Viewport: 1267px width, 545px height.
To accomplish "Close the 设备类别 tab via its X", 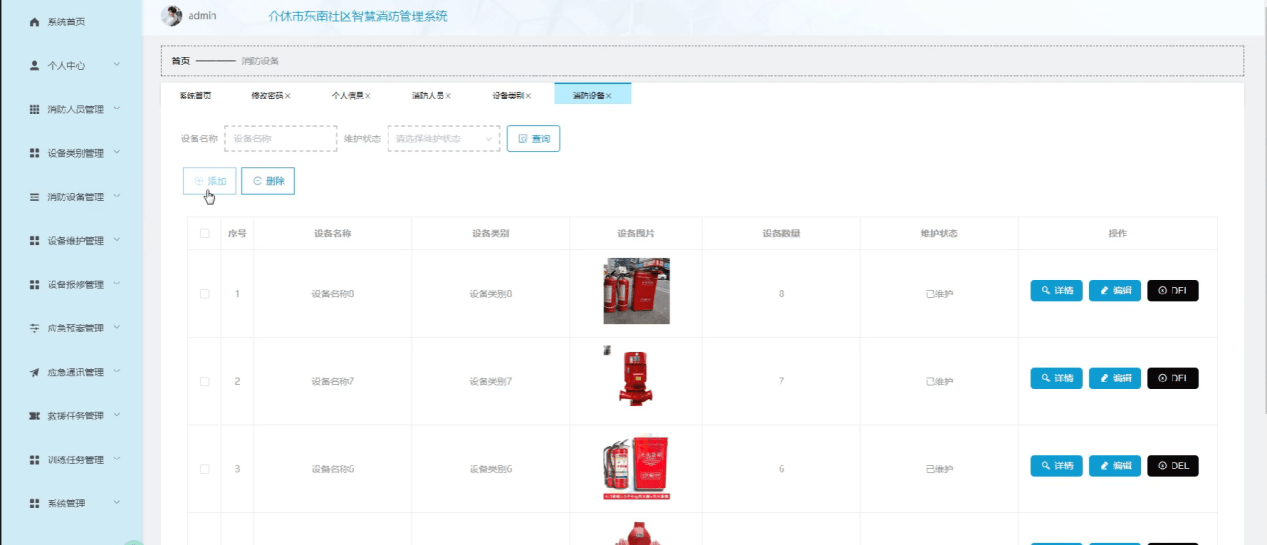I will point(528,96).
